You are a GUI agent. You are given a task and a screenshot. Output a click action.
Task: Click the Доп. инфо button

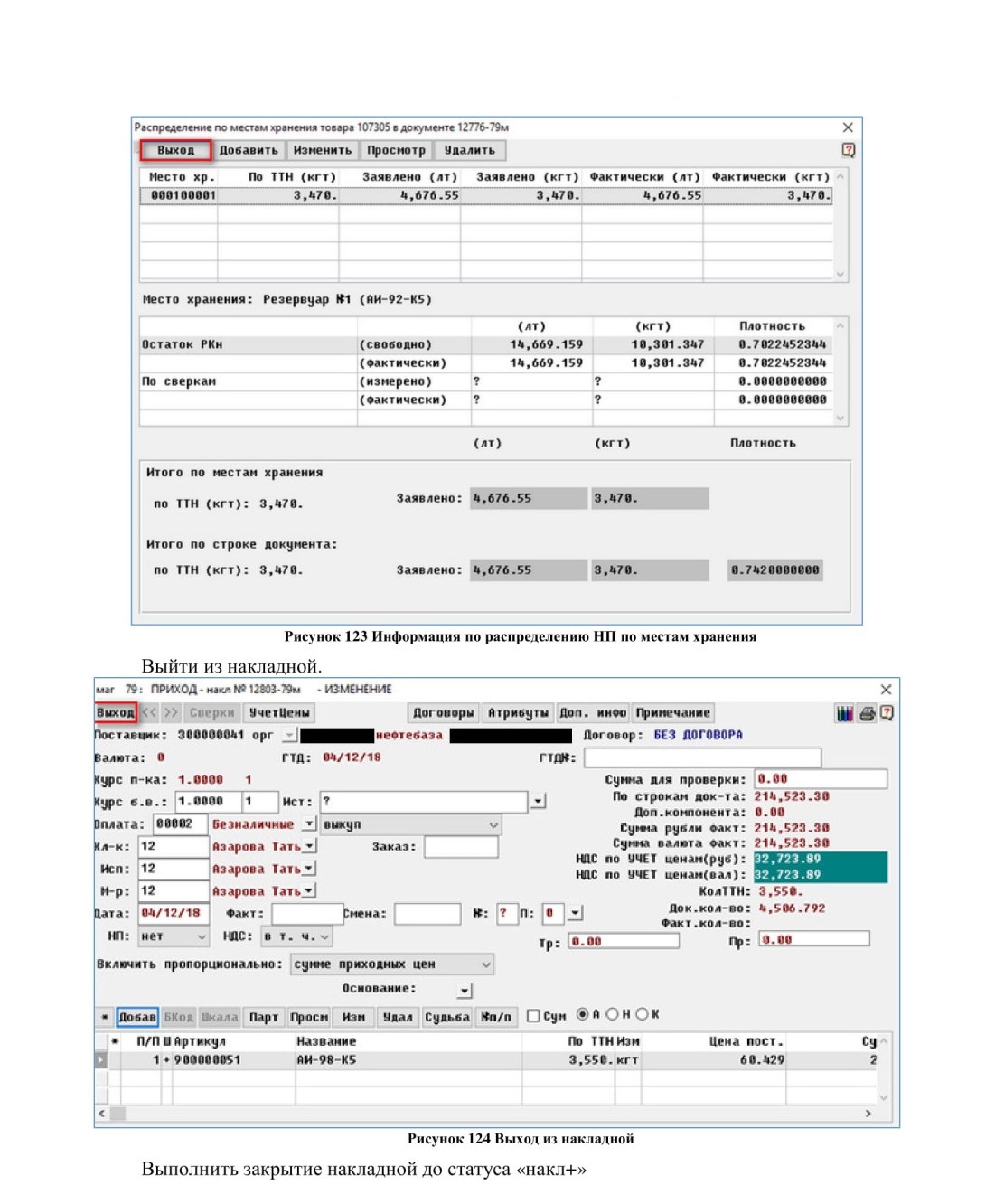593,712
